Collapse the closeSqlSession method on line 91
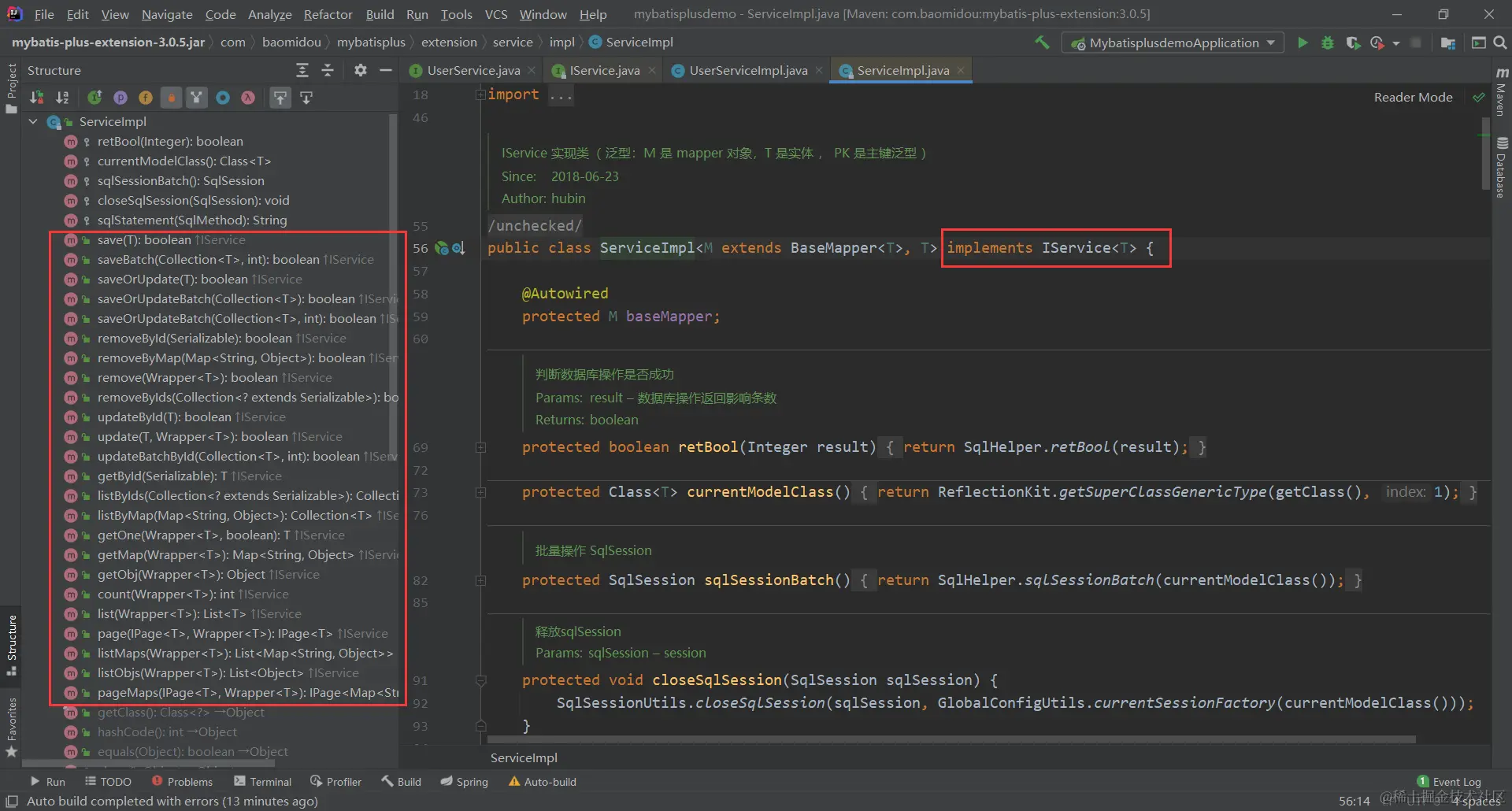This screenshot has width=1512, height=811. pyautogui.click(x=480, y=680)
